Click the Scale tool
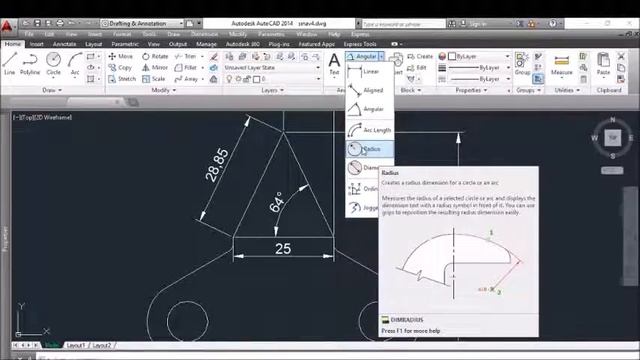The image size is (640, 360). point(153,79)
